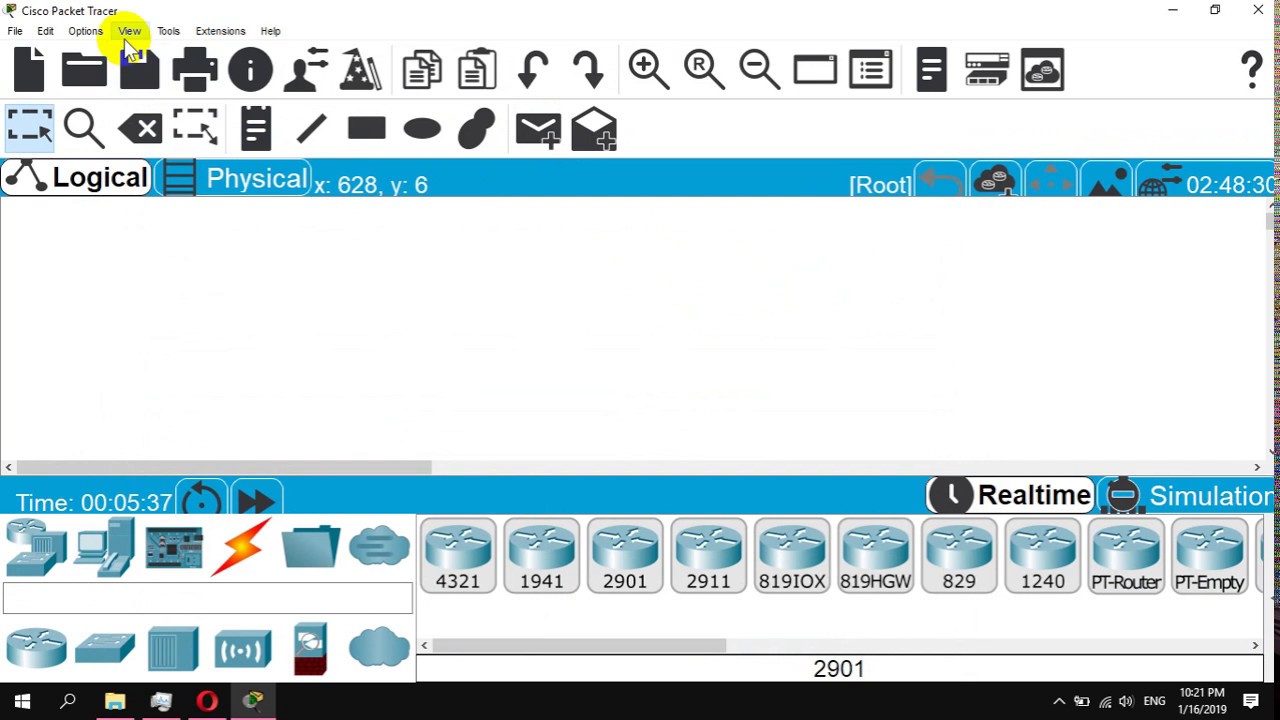Click the Undo arrow icon
The width and height of the screenshot is (1280, 720).
(x=531, y=68)
